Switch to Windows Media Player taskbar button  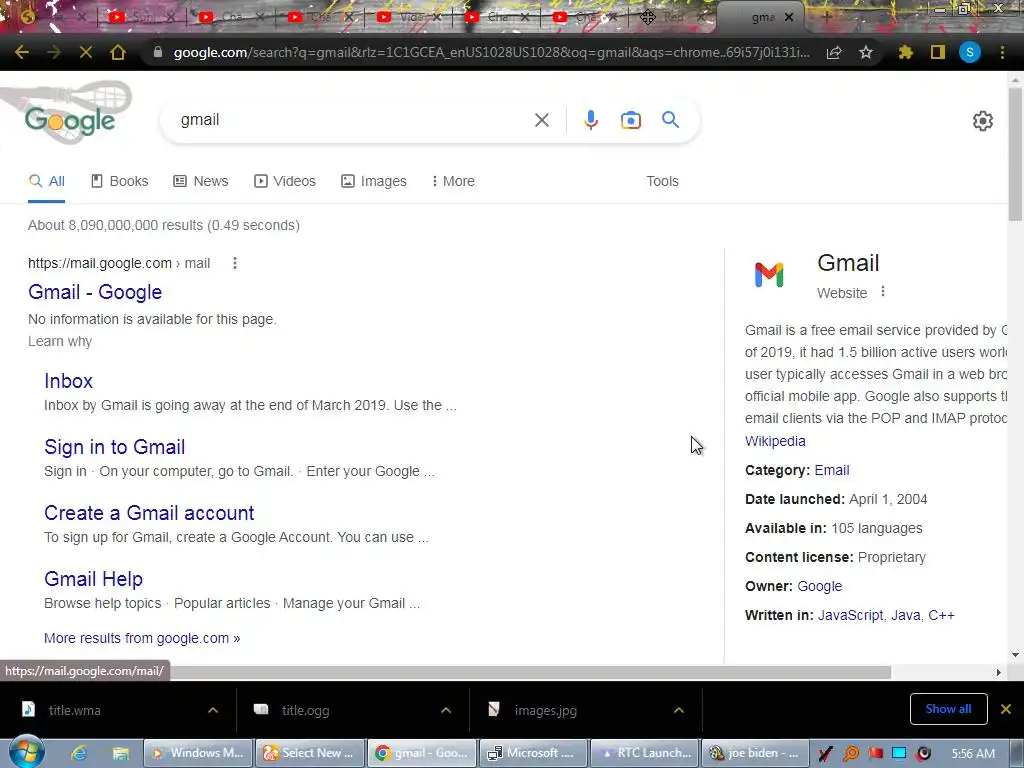[199, 753]
